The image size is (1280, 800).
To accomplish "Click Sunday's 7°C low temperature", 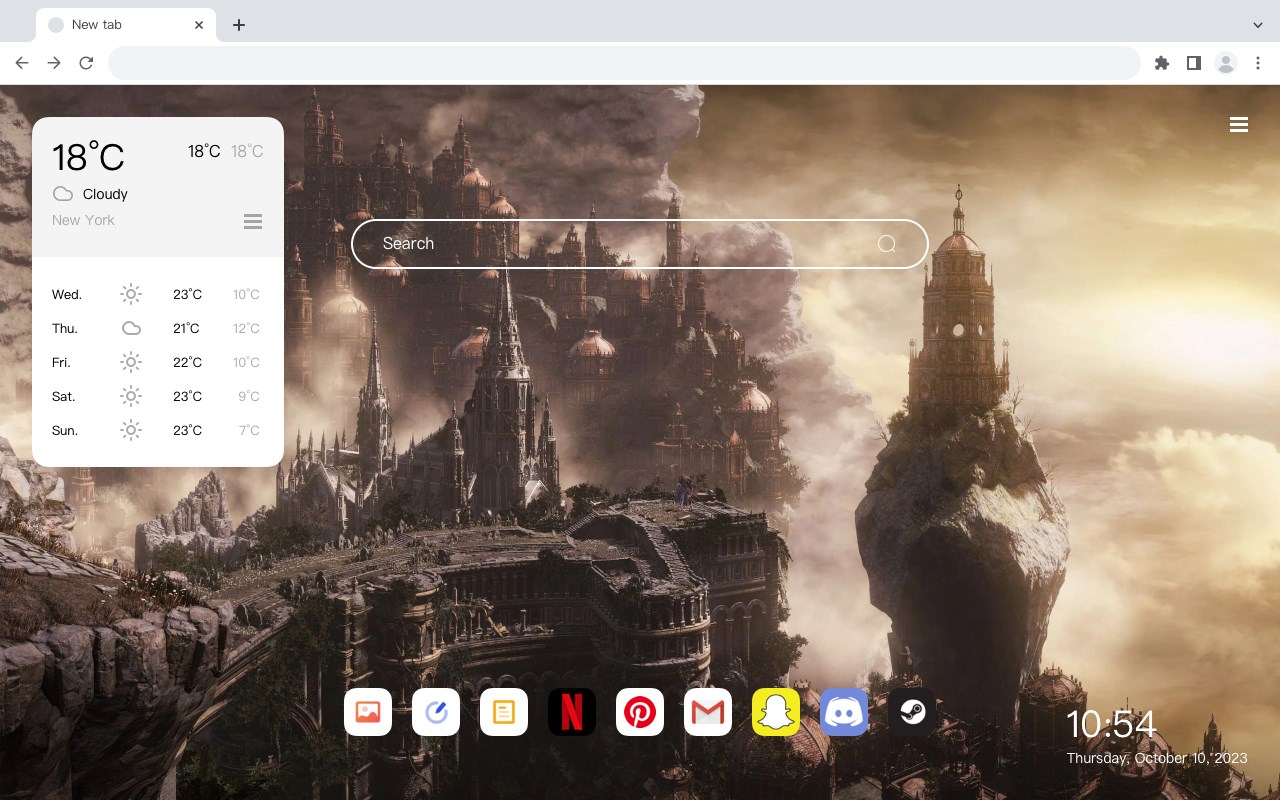I will tap(249, 430).
